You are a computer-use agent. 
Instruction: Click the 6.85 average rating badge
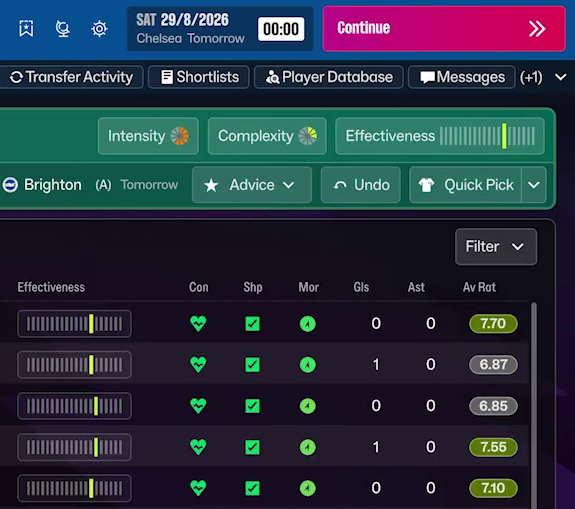pos(493,406)
